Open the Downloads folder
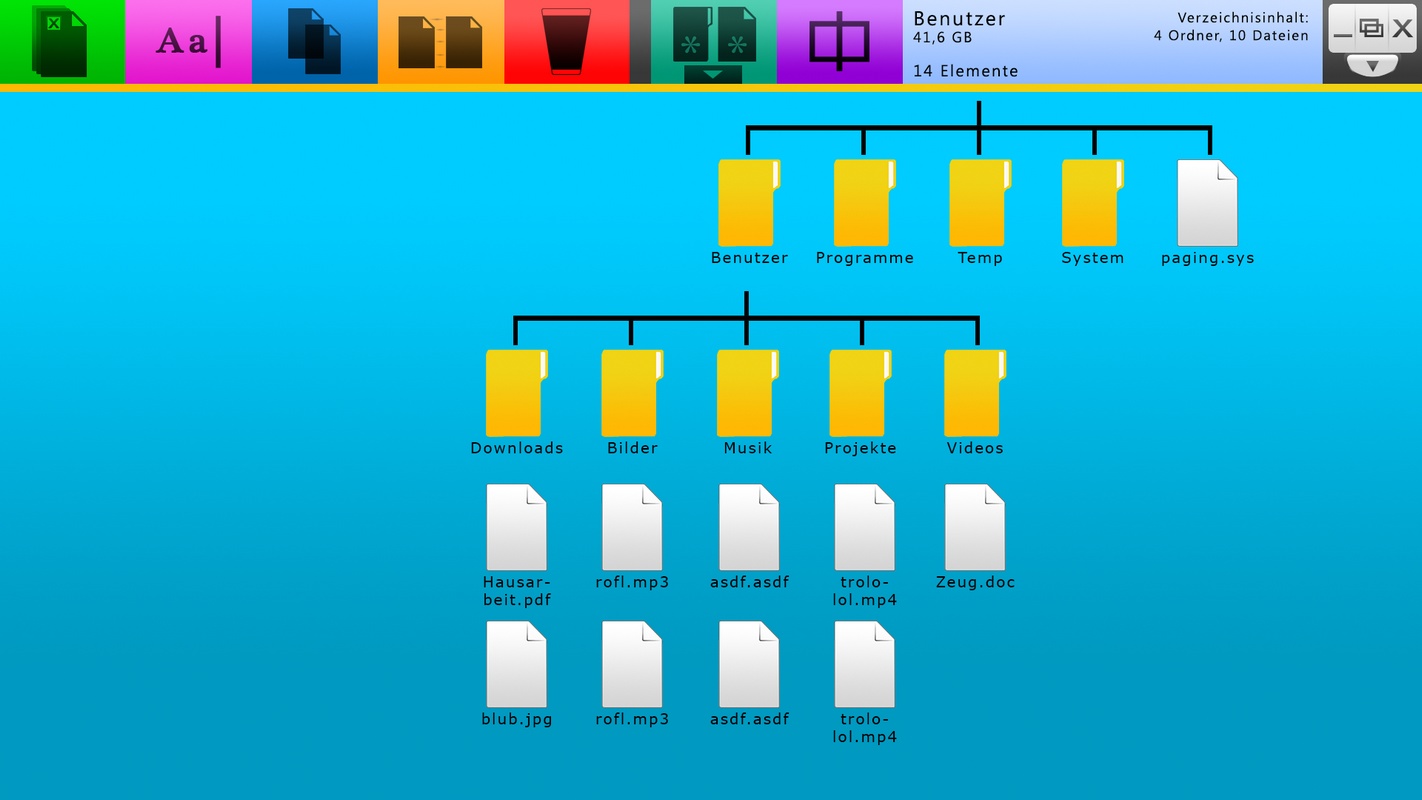The width and height of the screenshot is (1422, 800). (516, 393)
